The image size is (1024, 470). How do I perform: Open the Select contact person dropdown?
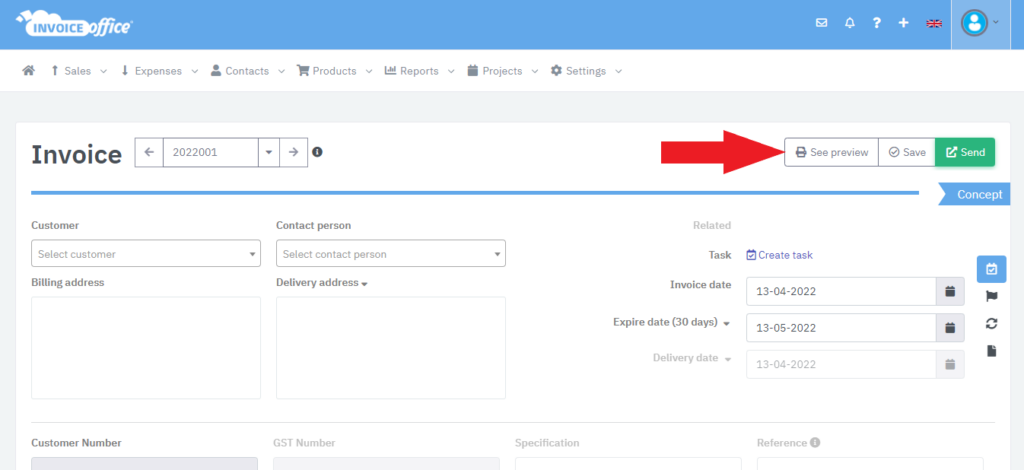pyautogui.click(x=391, y=253)
